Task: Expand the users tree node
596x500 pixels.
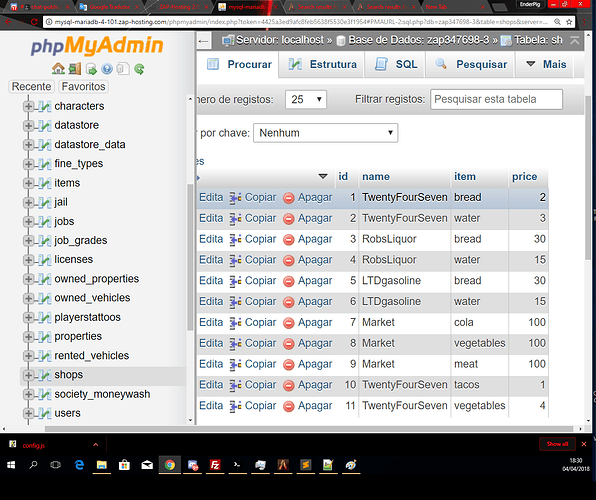Action: pos(28,413)
